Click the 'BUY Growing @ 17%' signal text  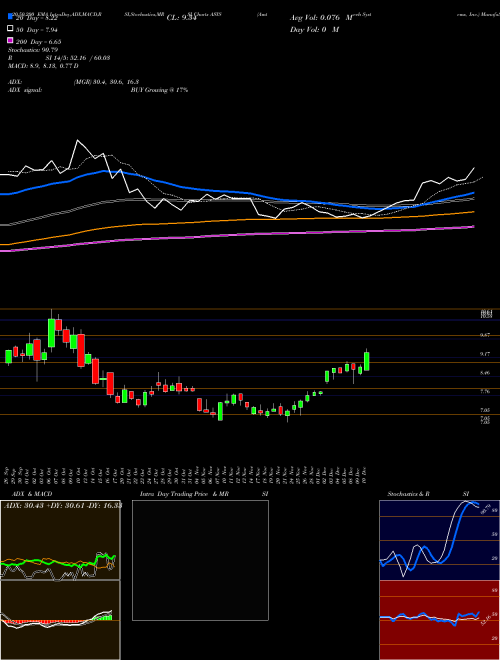[x=159, y=90]
